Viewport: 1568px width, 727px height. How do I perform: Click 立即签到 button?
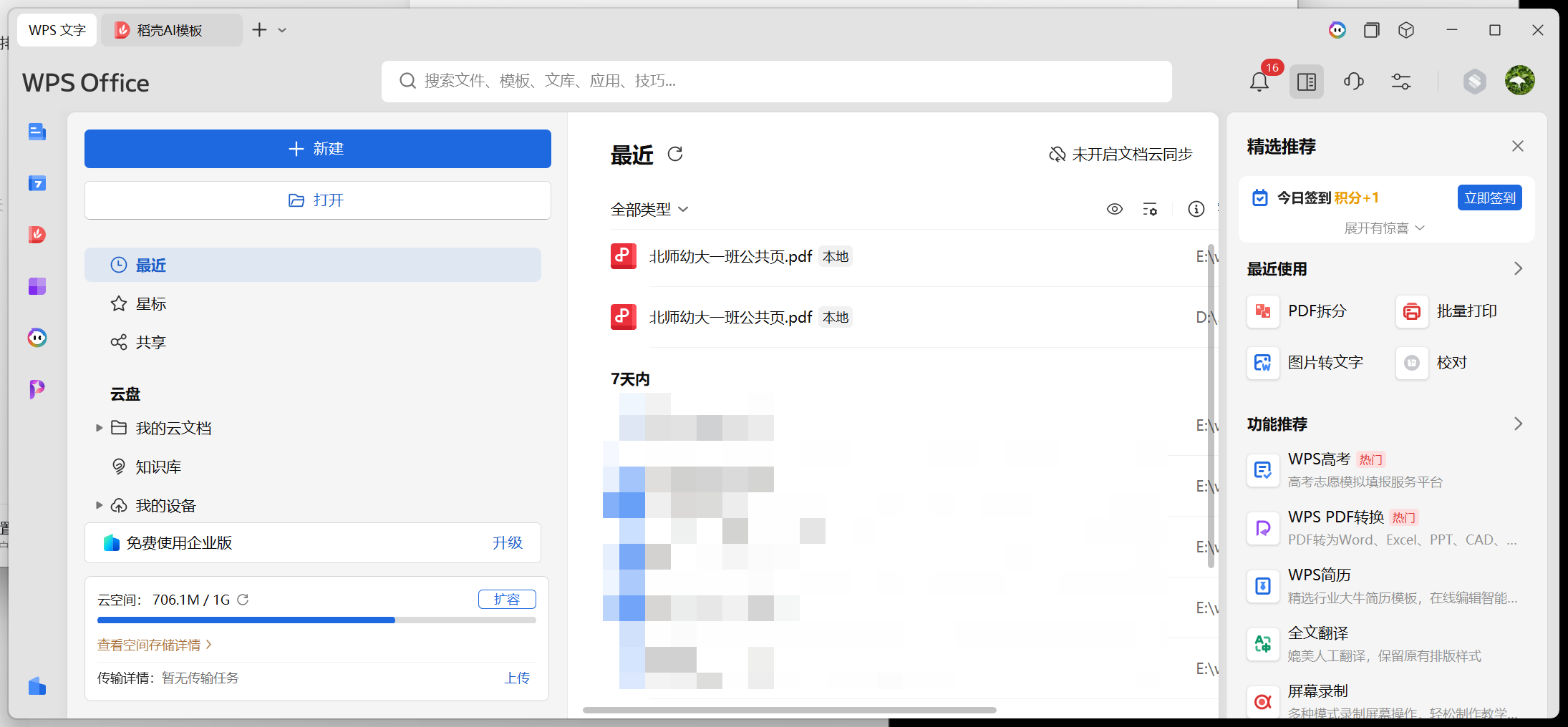1490,198
